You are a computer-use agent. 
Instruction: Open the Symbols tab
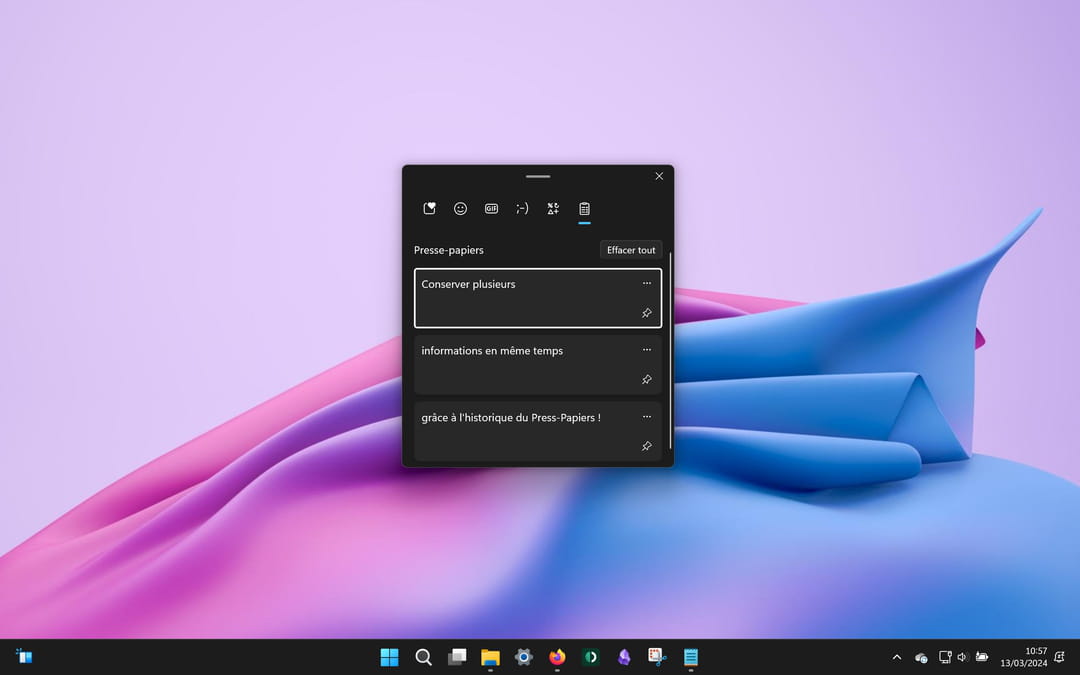pyautogui.click(x=553, y=209)
